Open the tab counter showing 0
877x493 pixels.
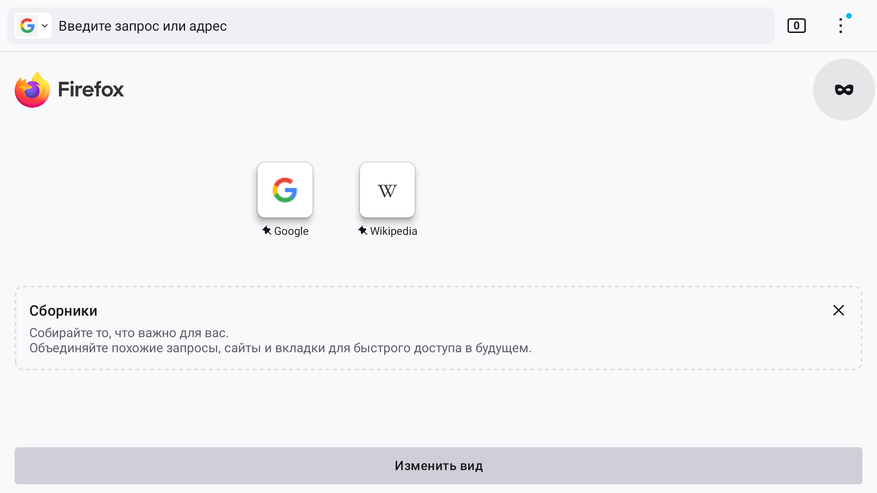pos(796,26)
